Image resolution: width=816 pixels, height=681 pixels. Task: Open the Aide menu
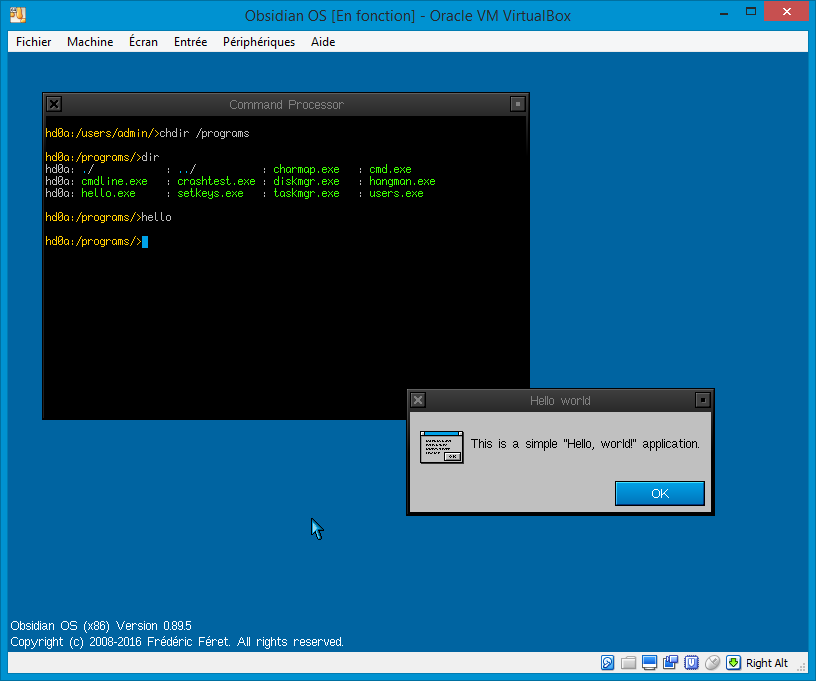click(x=323, y=42)
